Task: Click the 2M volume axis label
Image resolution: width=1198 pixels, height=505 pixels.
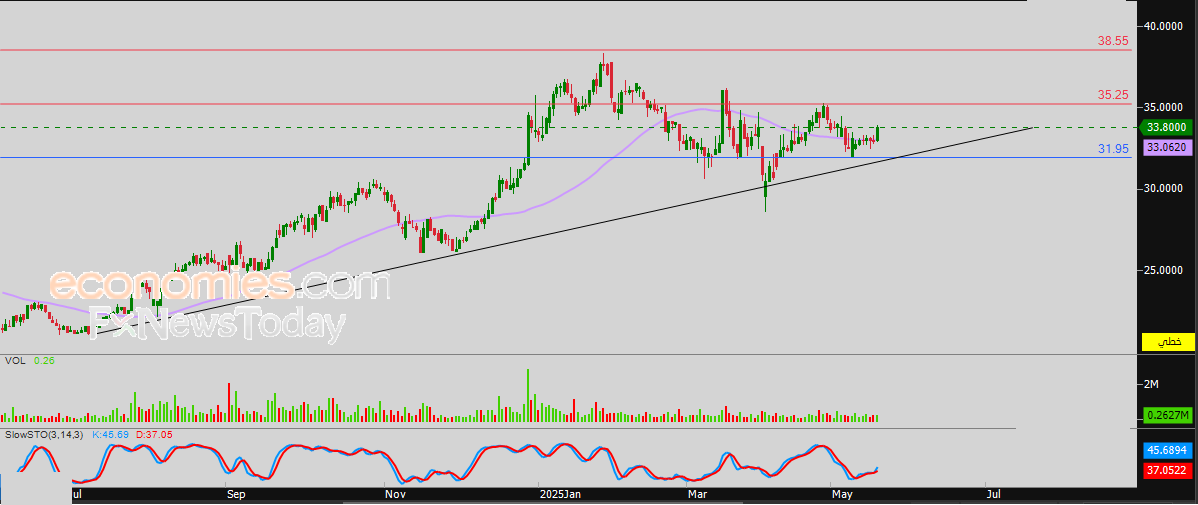Action: pyautogui.click(x=1151, y=384)
